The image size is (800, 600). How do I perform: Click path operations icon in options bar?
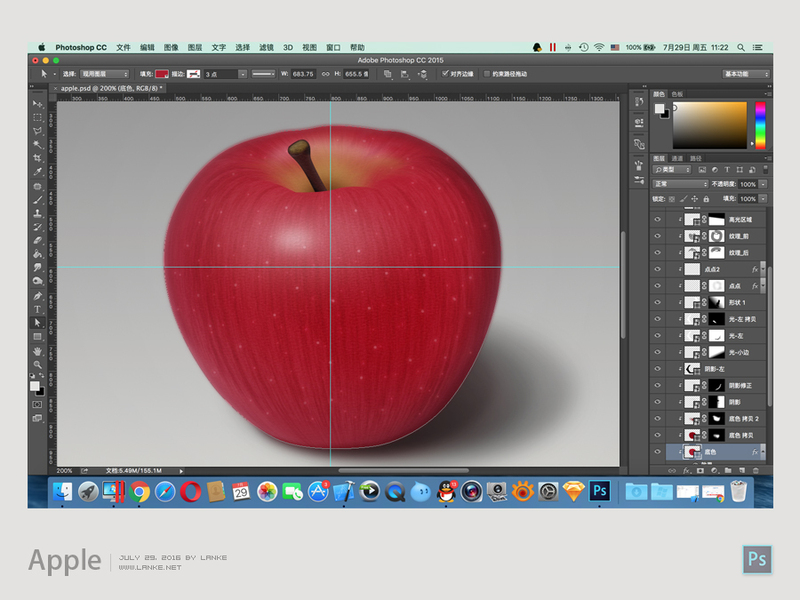click(x=388, y=74)
